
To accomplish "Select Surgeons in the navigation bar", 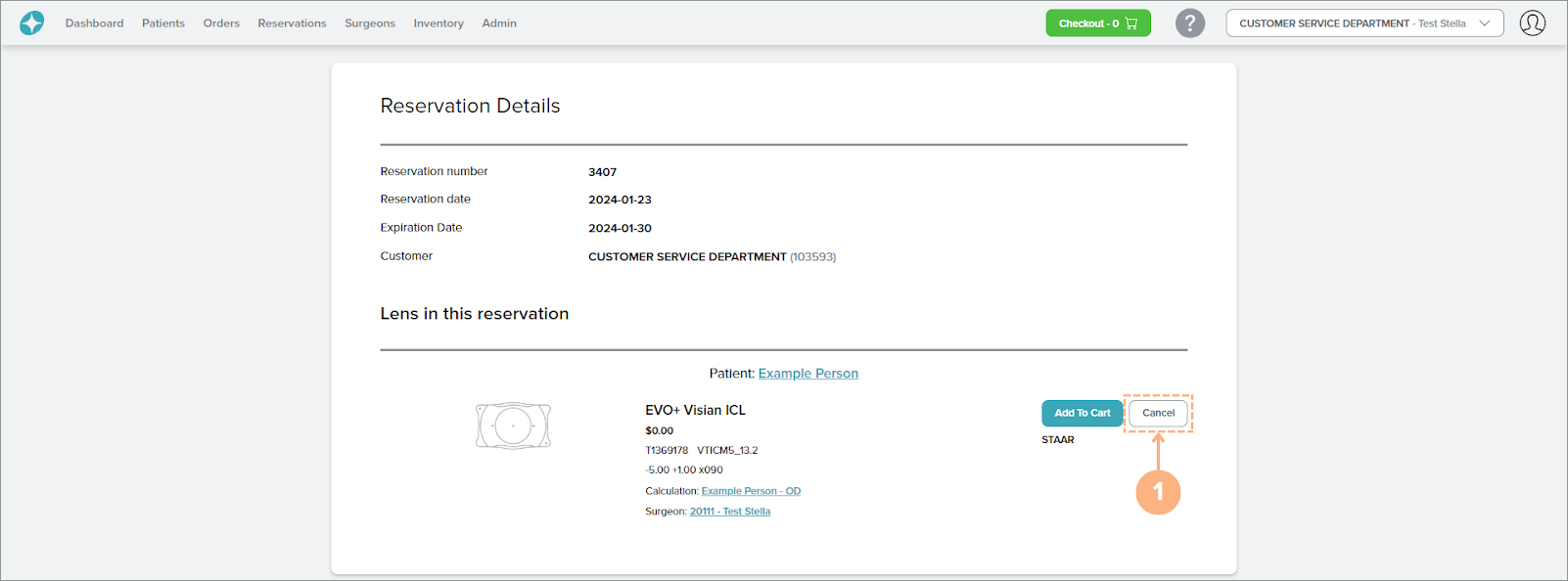I will coord(369,23).
